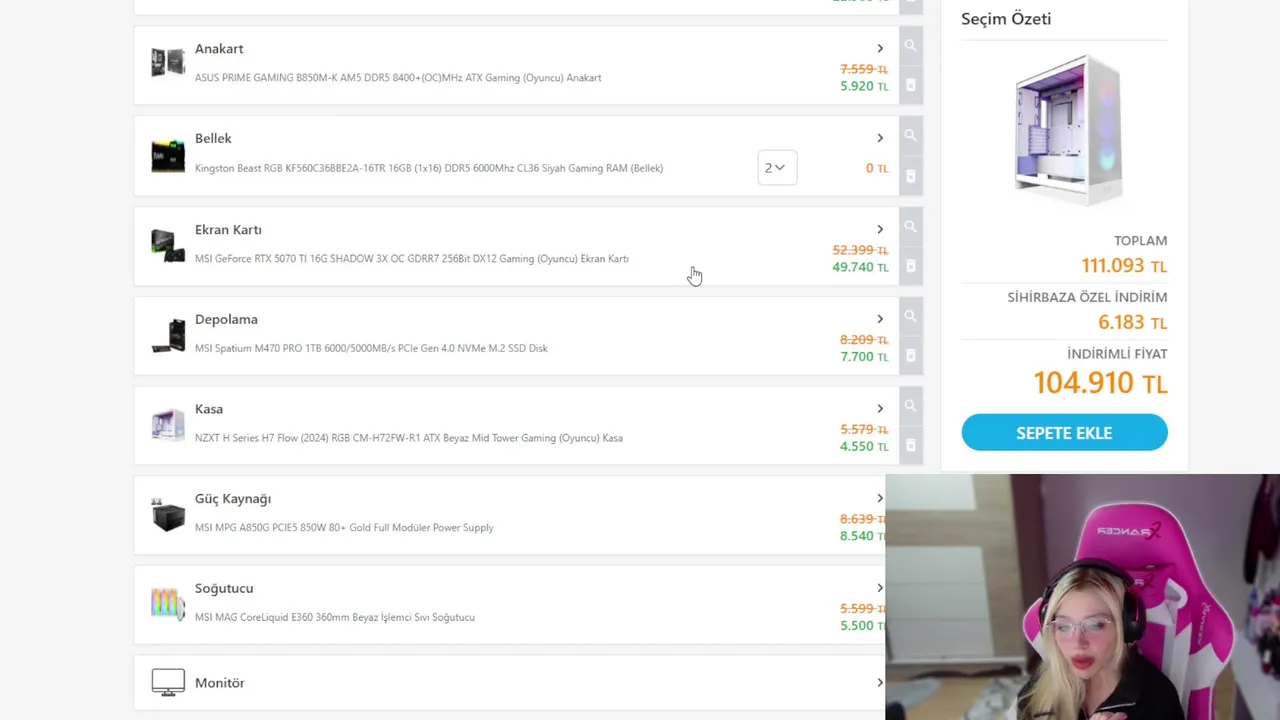Click the magnifier icon in Kasa row
The image size is (1280, 720).
910,406
